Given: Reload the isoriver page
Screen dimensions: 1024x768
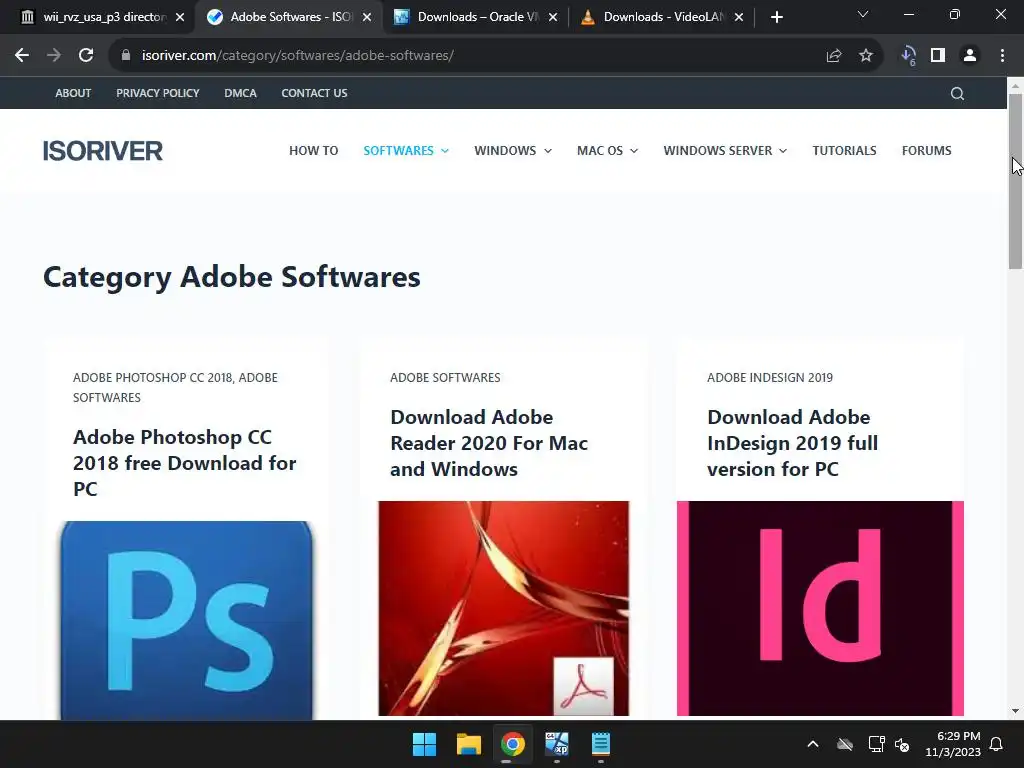Looking at the screenshot, I should [86, 56].
